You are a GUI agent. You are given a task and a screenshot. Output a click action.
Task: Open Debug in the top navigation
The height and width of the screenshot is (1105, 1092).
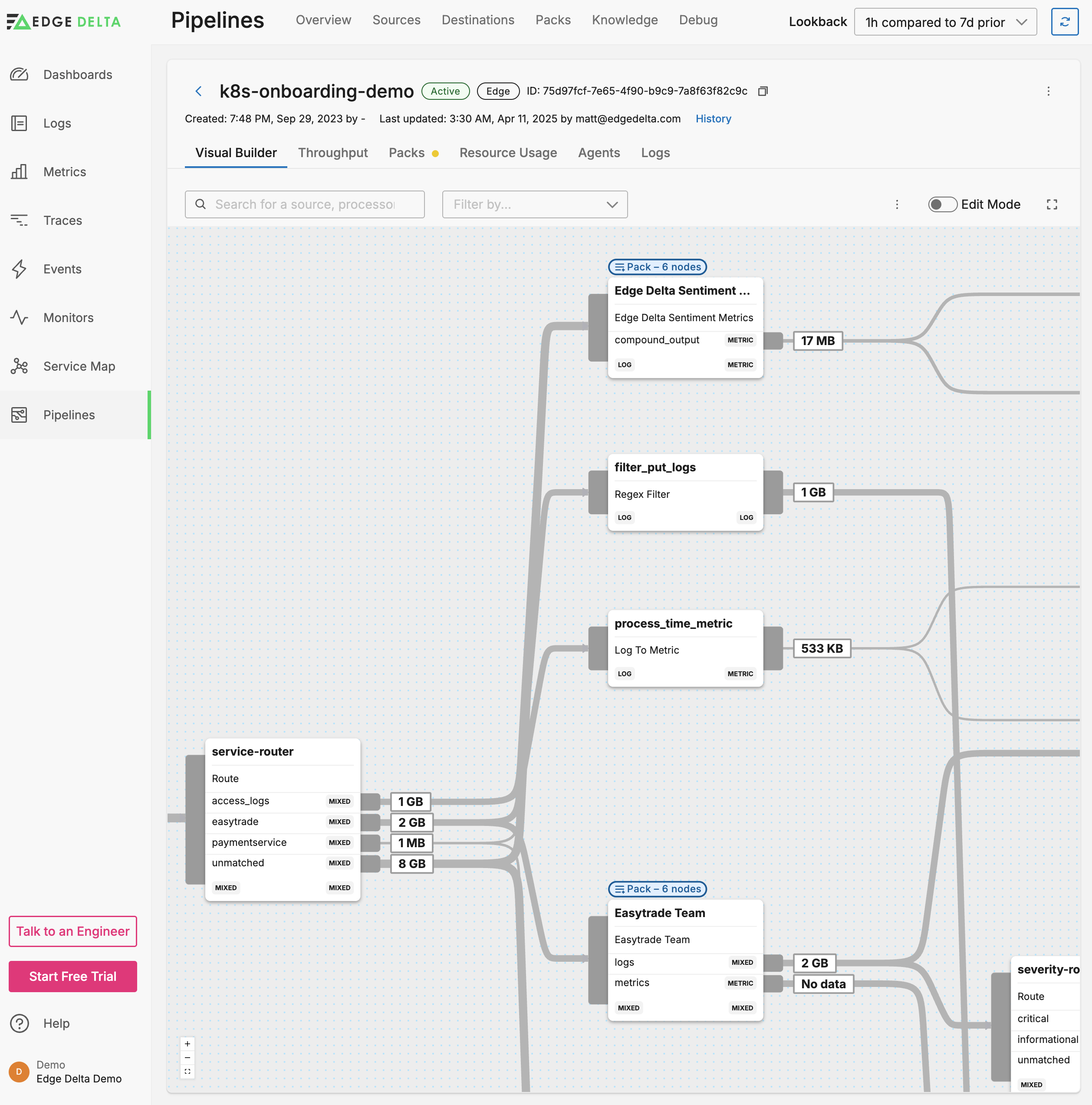click(x=698, y=20)
